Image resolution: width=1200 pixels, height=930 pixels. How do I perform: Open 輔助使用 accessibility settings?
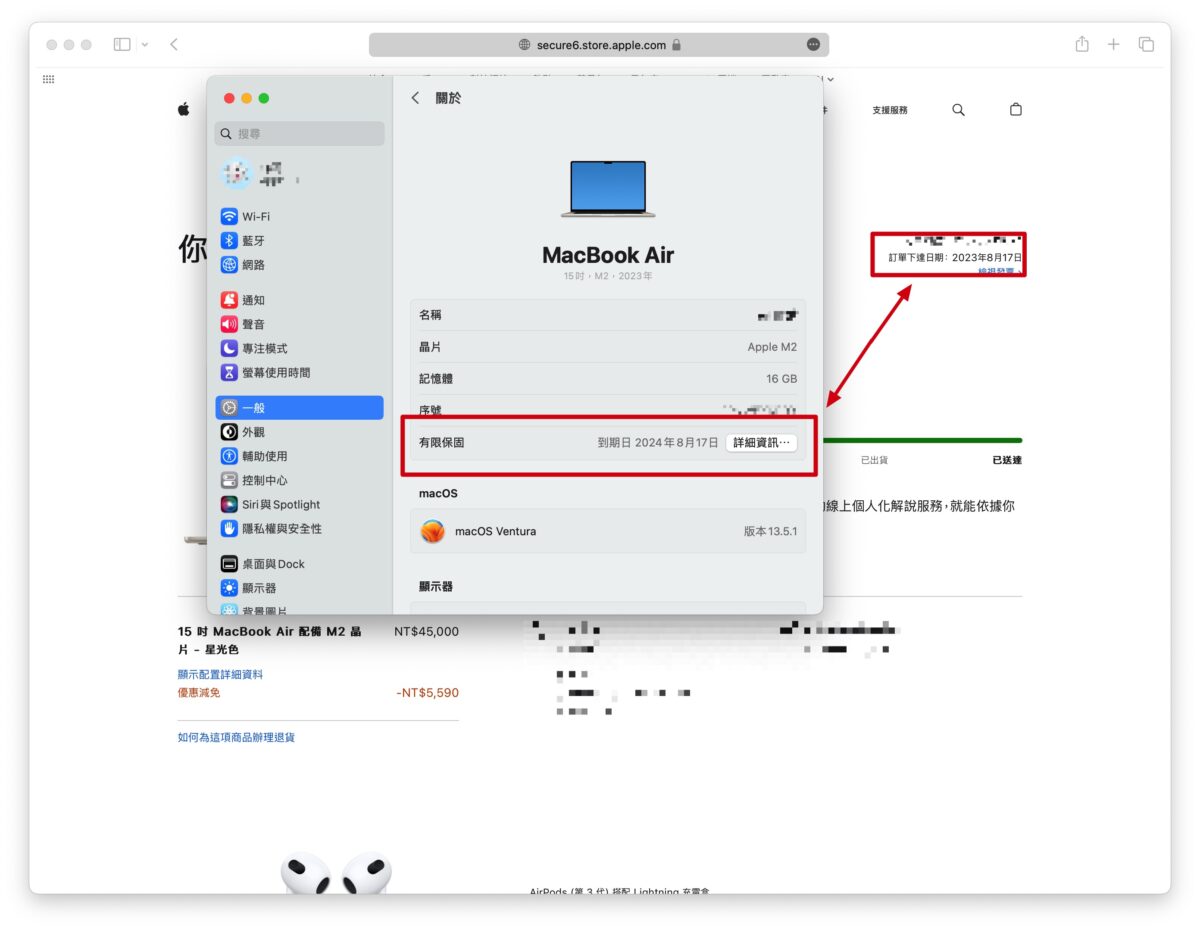coord(299,456)
